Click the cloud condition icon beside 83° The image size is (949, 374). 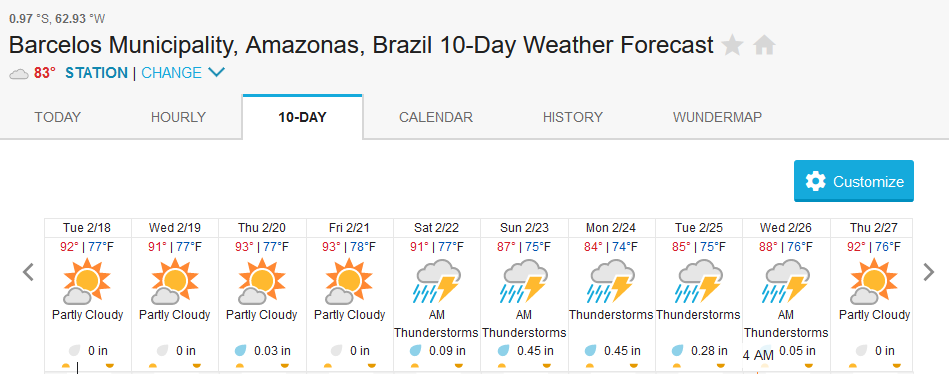[19, 74]
